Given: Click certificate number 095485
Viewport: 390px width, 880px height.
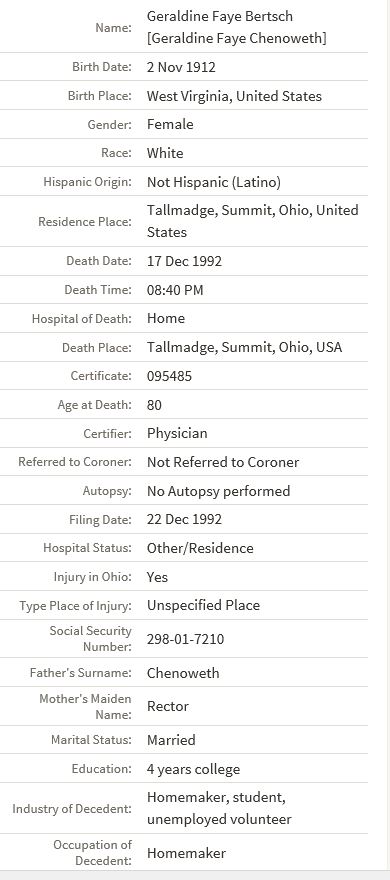Looking at the screenshot, I should pyautogui.click(x=169, y=376).
